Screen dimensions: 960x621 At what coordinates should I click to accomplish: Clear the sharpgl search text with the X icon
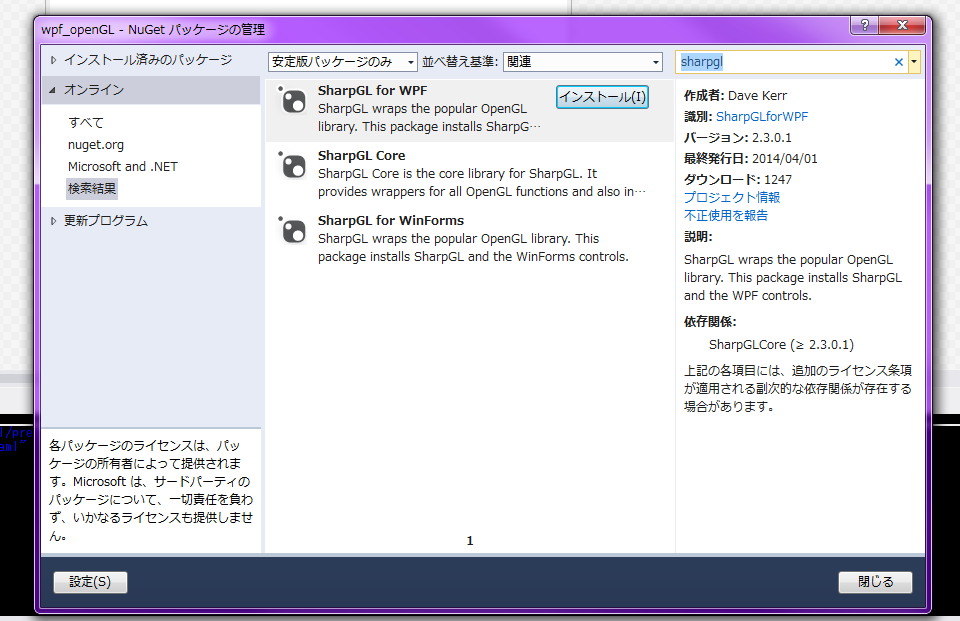click(x=898, y=61)
